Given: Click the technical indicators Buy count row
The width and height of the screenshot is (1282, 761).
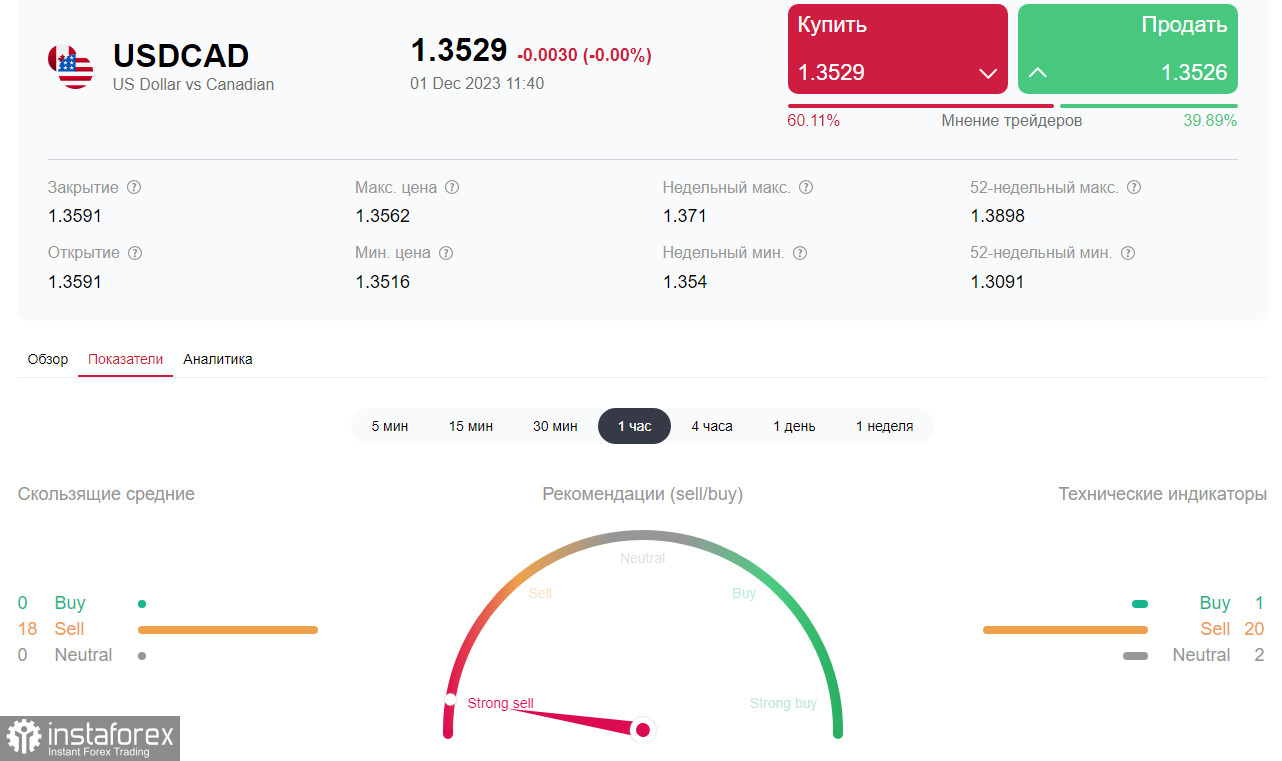Looking at the screenshot, I should coord(1198,603).
